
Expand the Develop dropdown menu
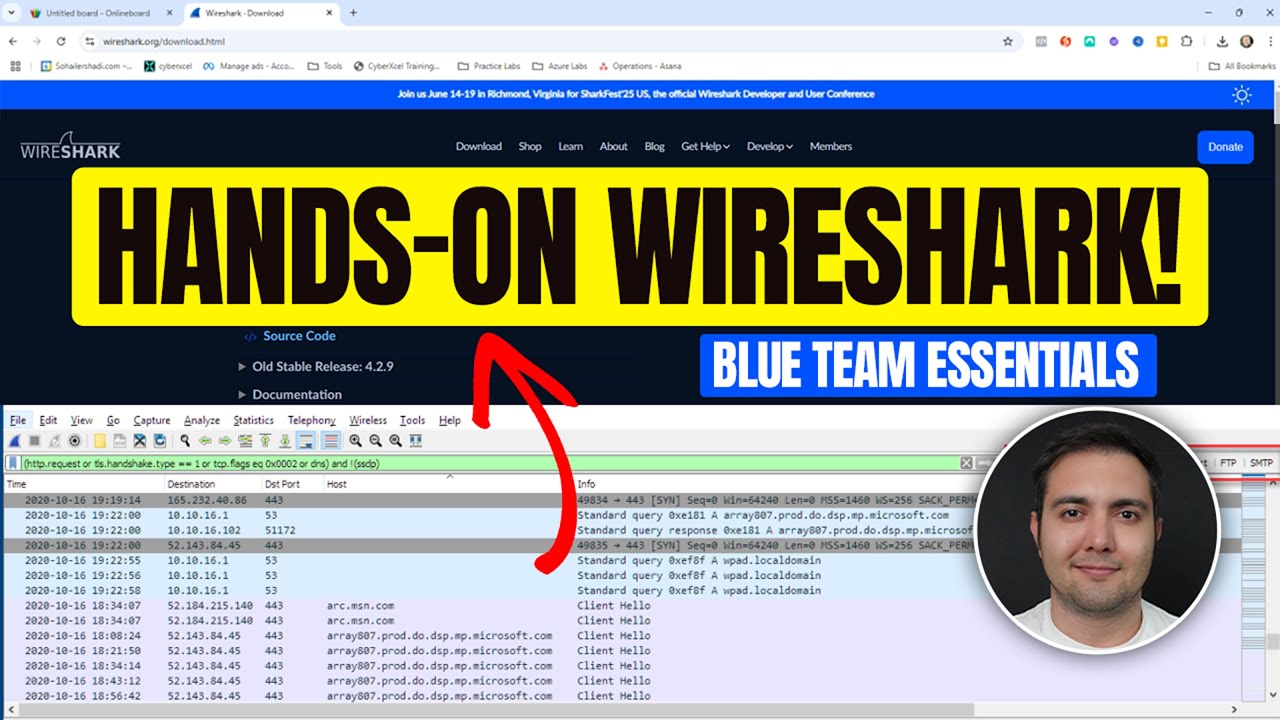click(769, 146)
